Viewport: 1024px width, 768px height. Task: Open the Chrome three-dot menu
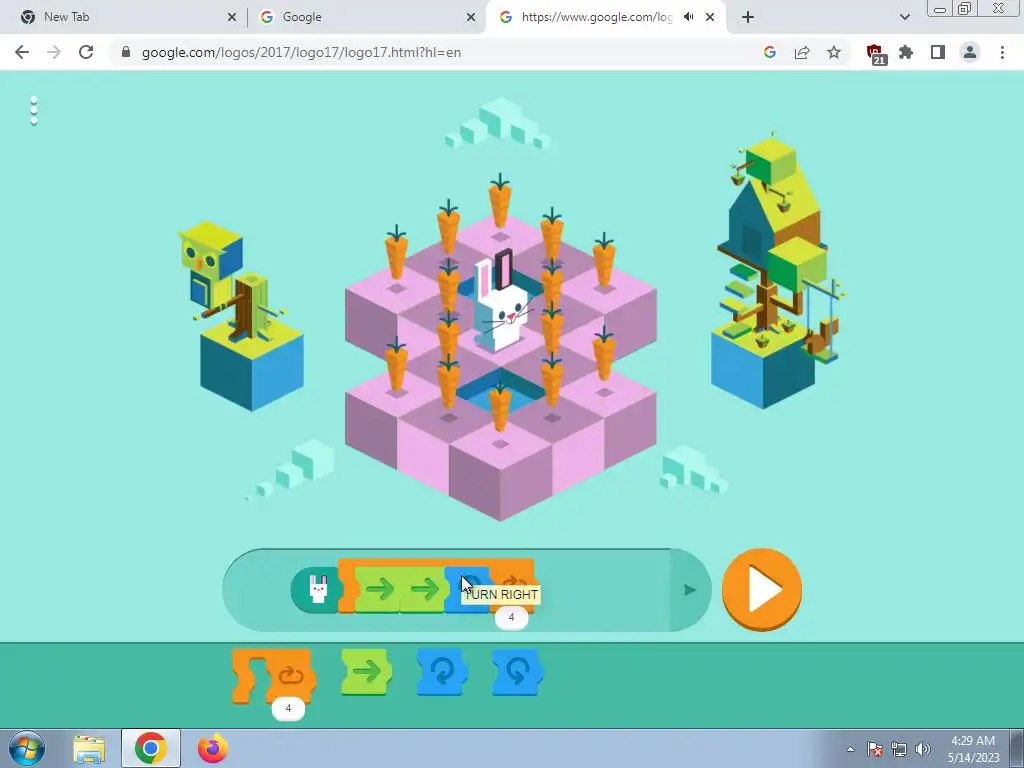click(1002, 52)
